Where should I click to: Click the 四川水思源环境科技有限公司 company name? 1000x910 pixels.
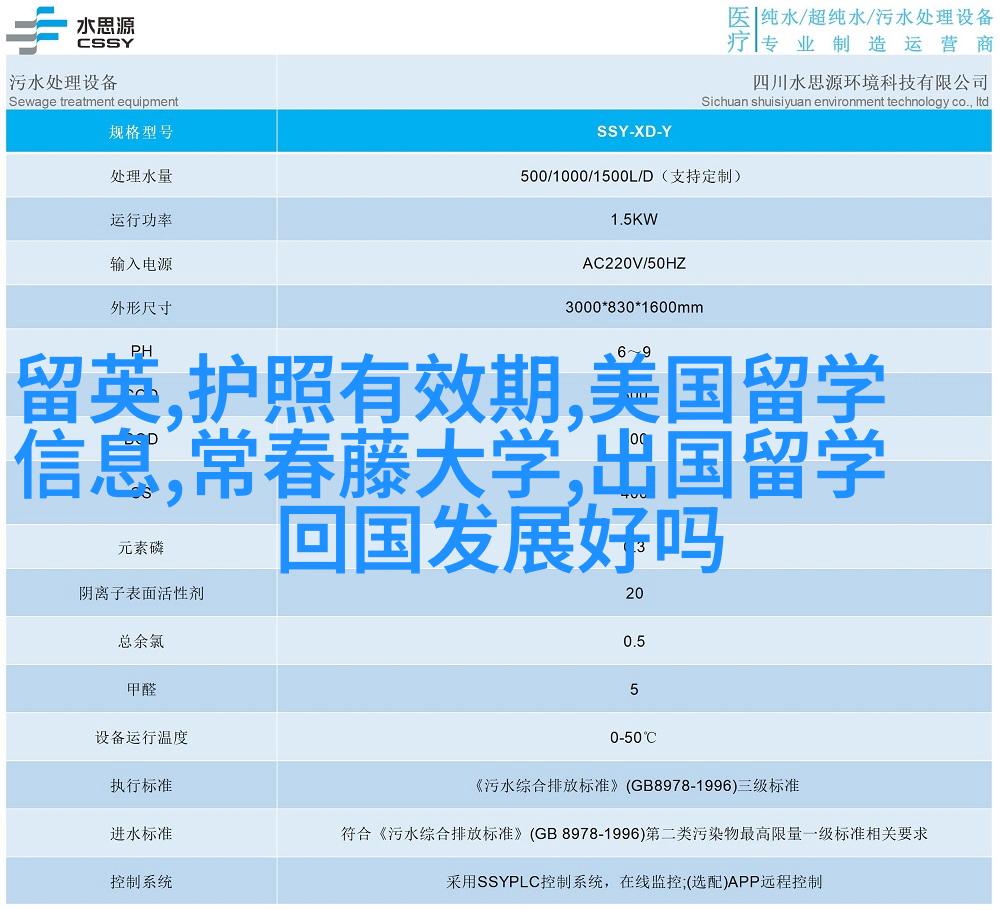point(870,82)
